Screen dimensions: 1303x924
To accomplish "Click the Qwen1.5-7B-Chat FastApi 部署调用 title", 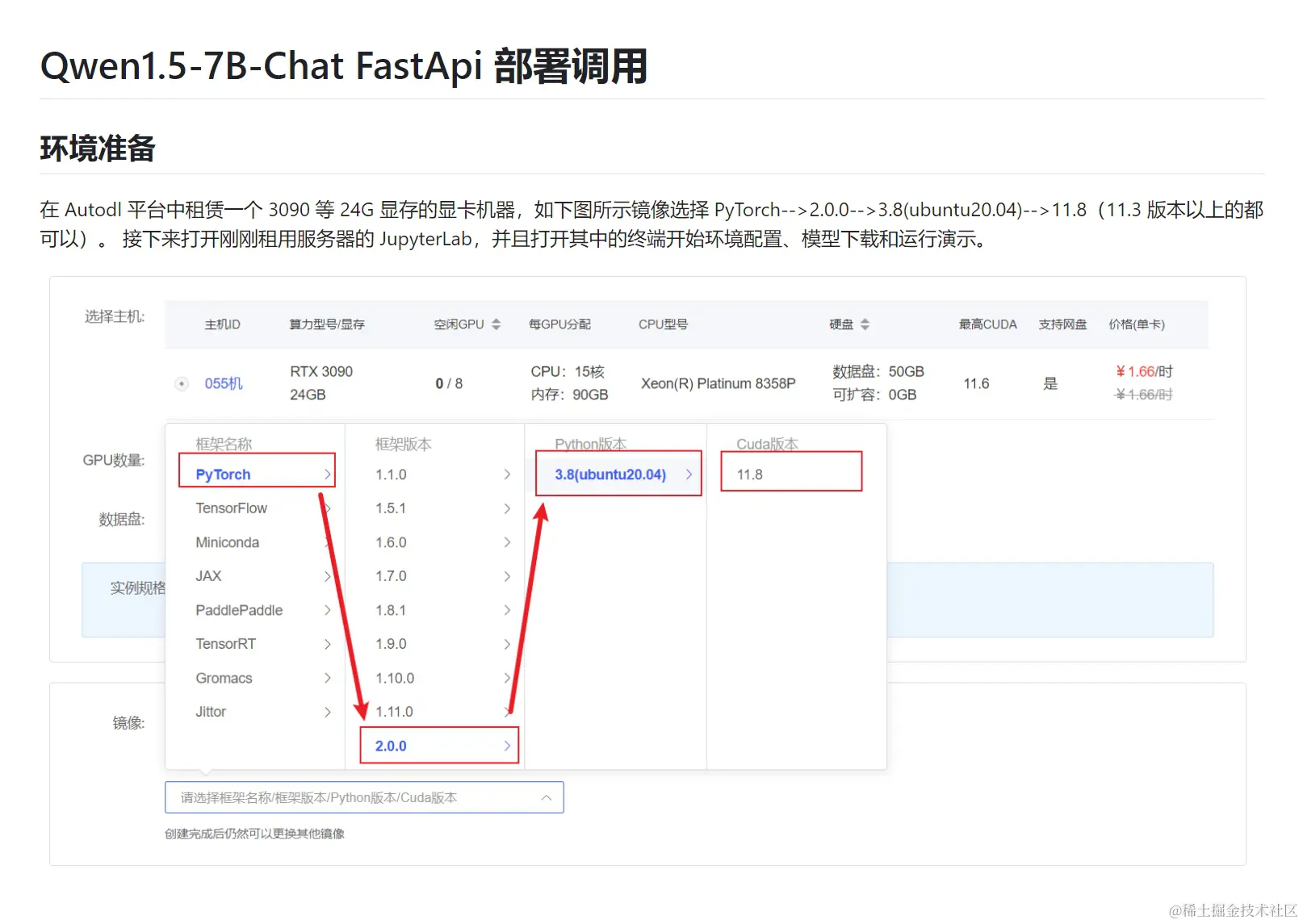I will point(344,65).
